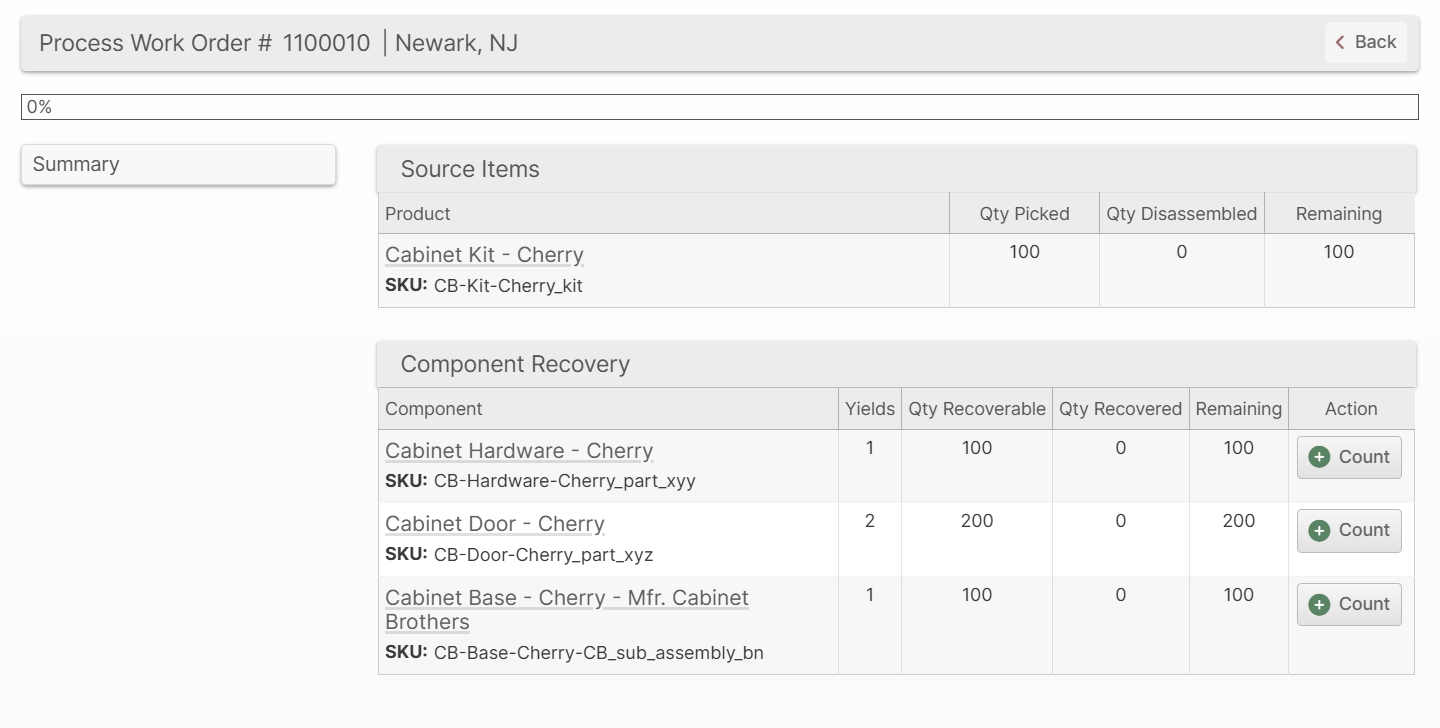Image resolution: width=1440 pixels, height=728 pixels.
Task: Click plus icon for Cabinet Base count
Action: (x=1319, y=604)
